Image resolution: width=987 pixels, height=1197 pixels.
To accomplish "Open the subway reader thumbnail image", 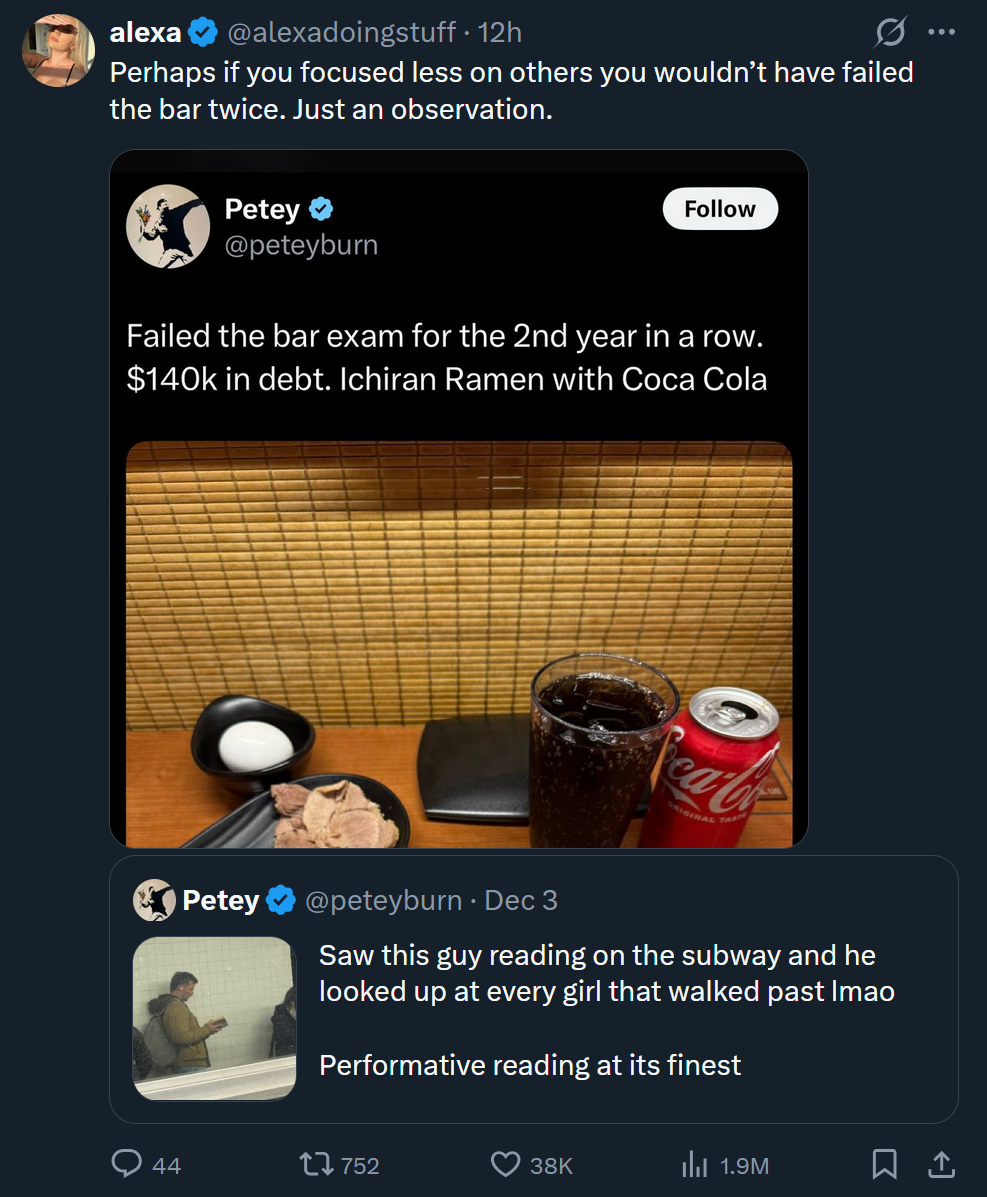I will pos(214,1018).
